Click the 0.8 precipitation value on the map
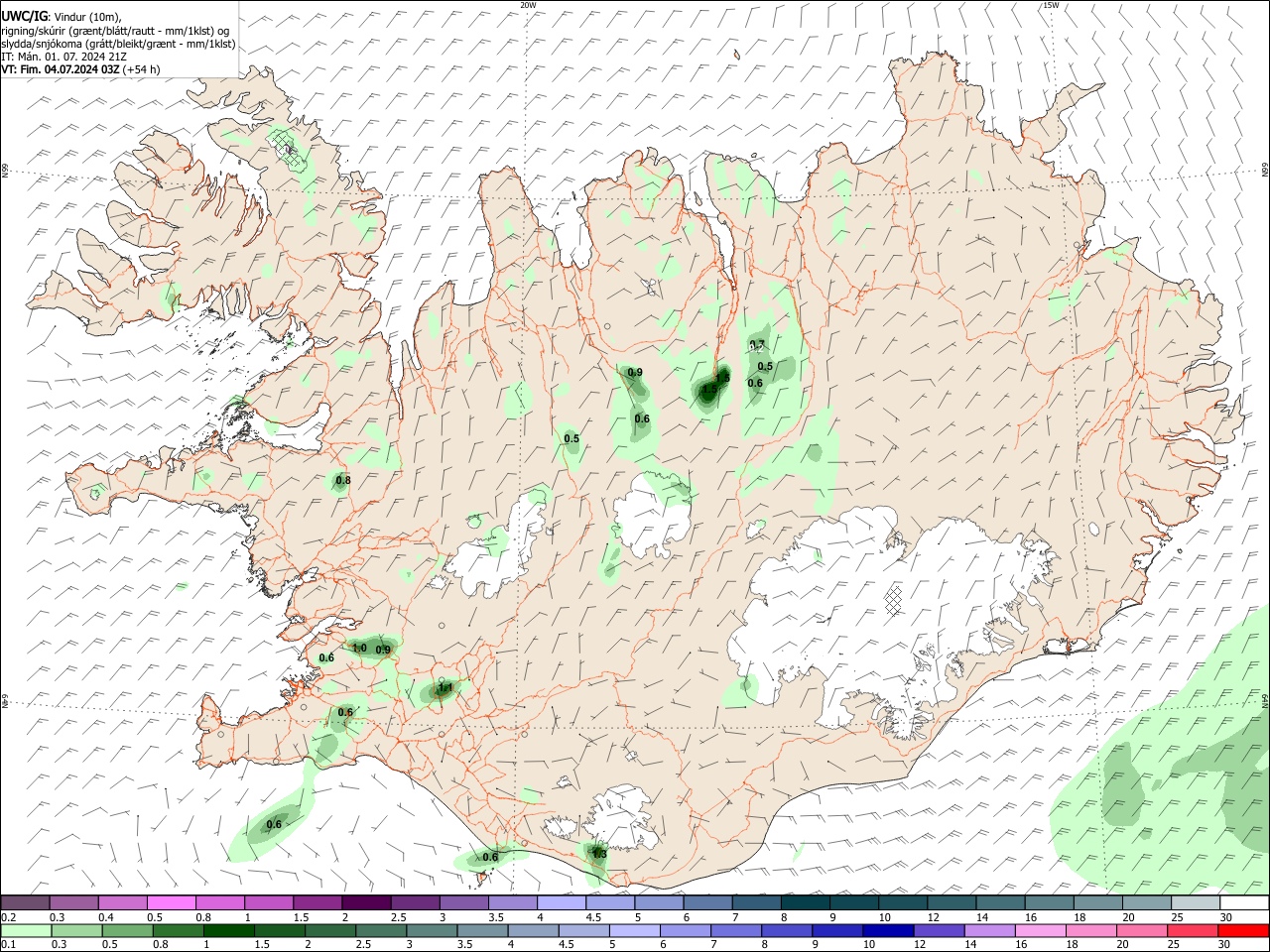 pos(343,481)
